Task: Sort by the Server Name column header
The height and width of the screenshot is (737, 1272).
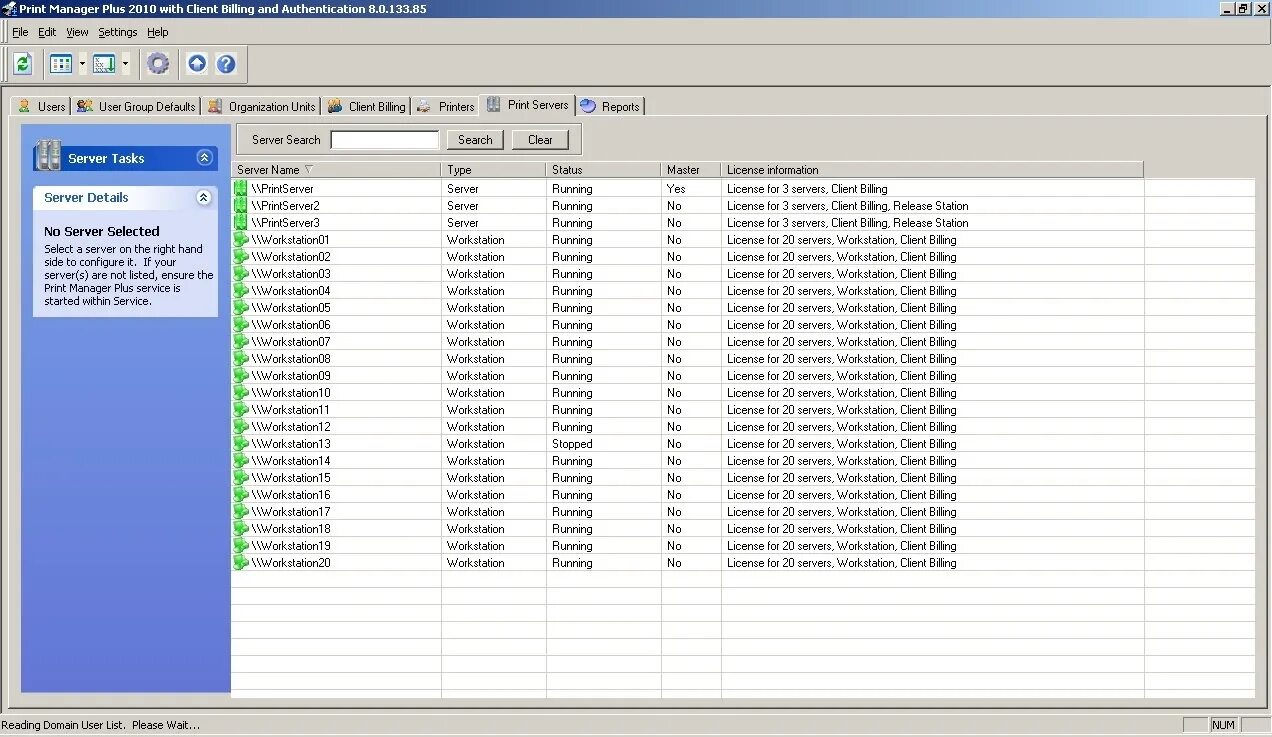Action: tap(270, 169)
